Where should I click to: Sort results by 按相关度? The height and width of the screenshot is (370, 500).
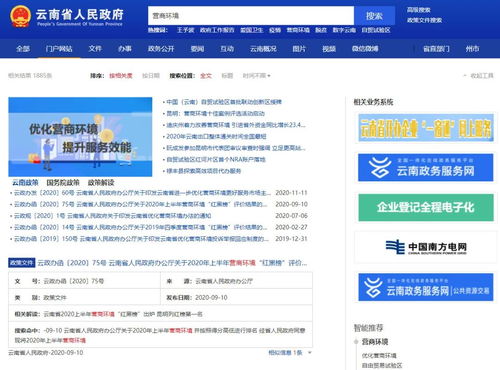point(121,76)
